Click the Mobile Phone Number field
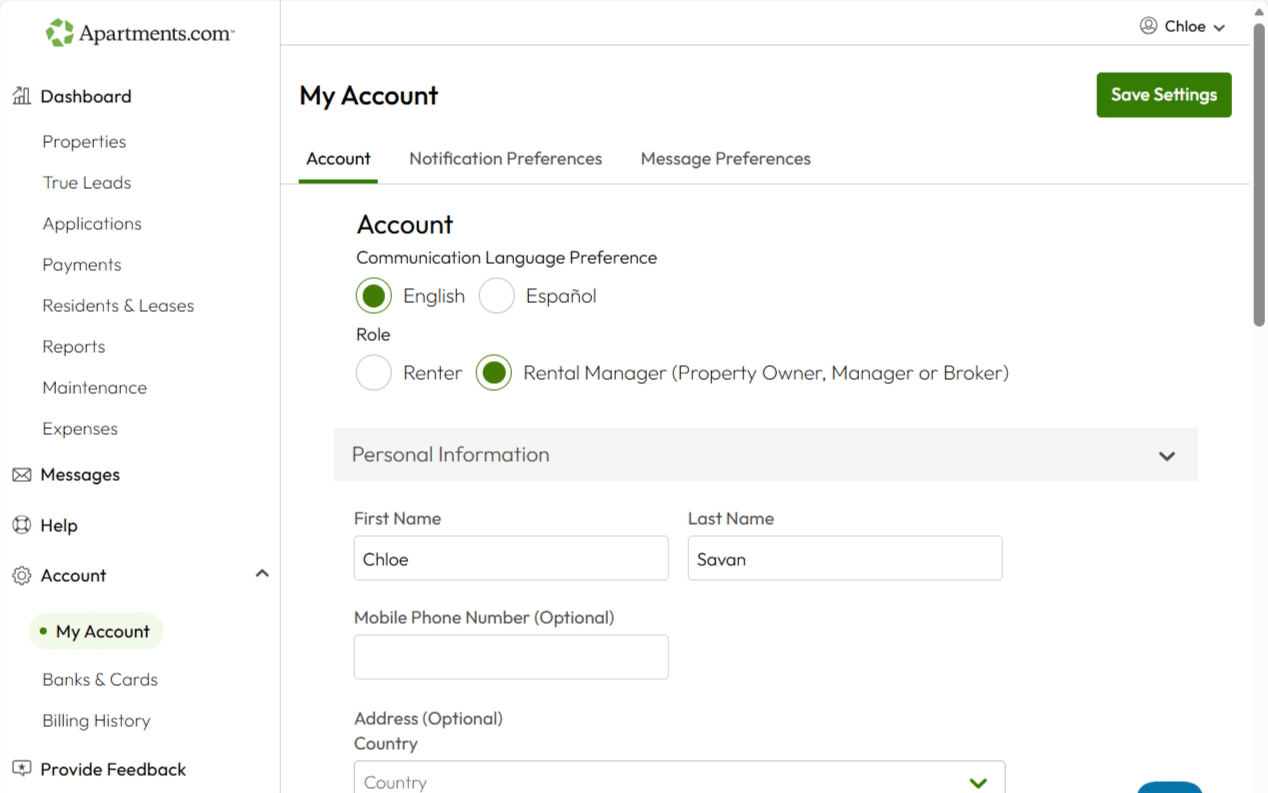 510,657
